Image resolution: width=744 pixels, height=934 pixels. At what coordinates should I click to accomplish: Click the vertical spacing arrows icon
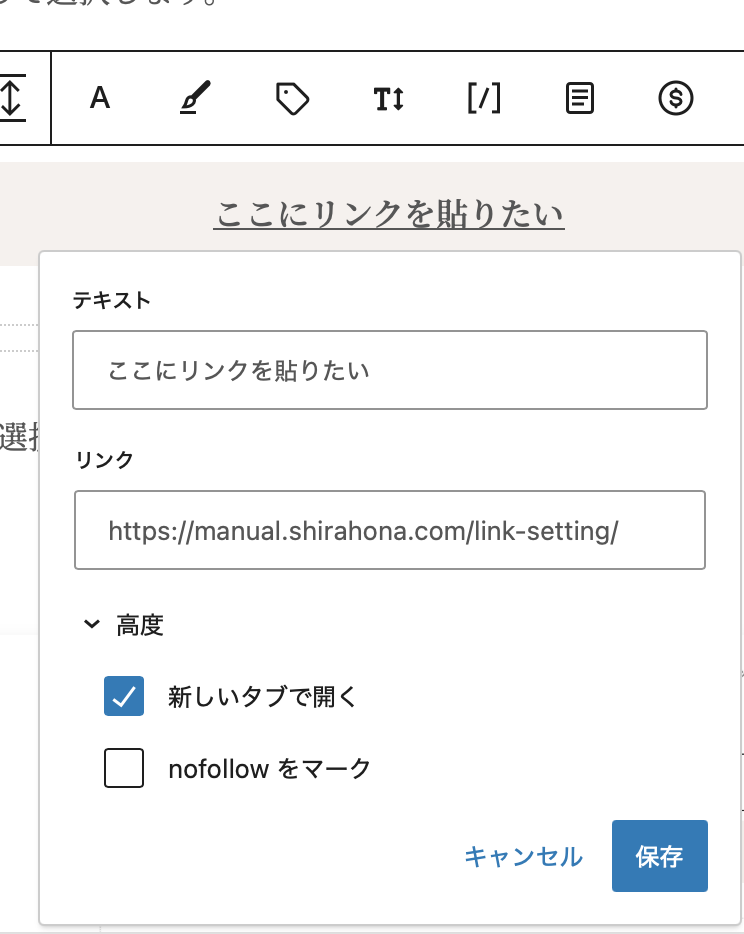[12, 98]
